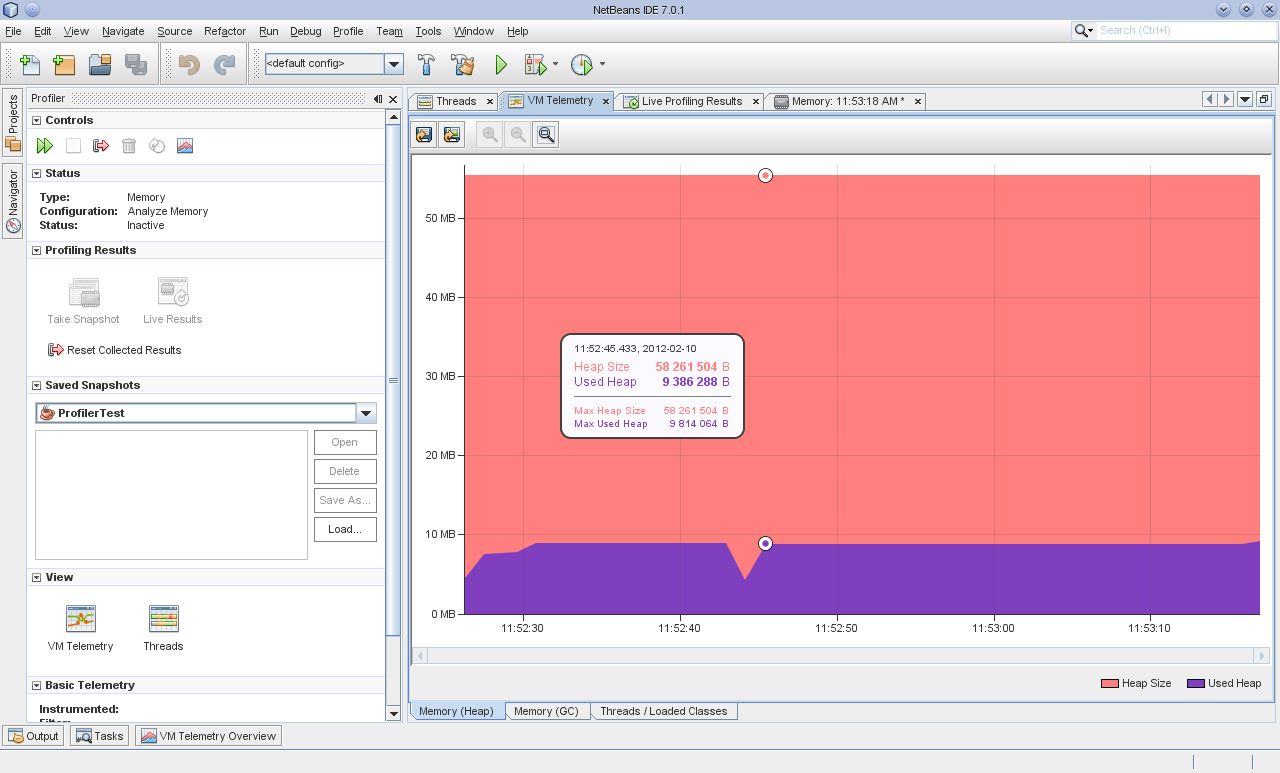Switch to Memory: 11:53:18 AM tab

tap(847, 101)
